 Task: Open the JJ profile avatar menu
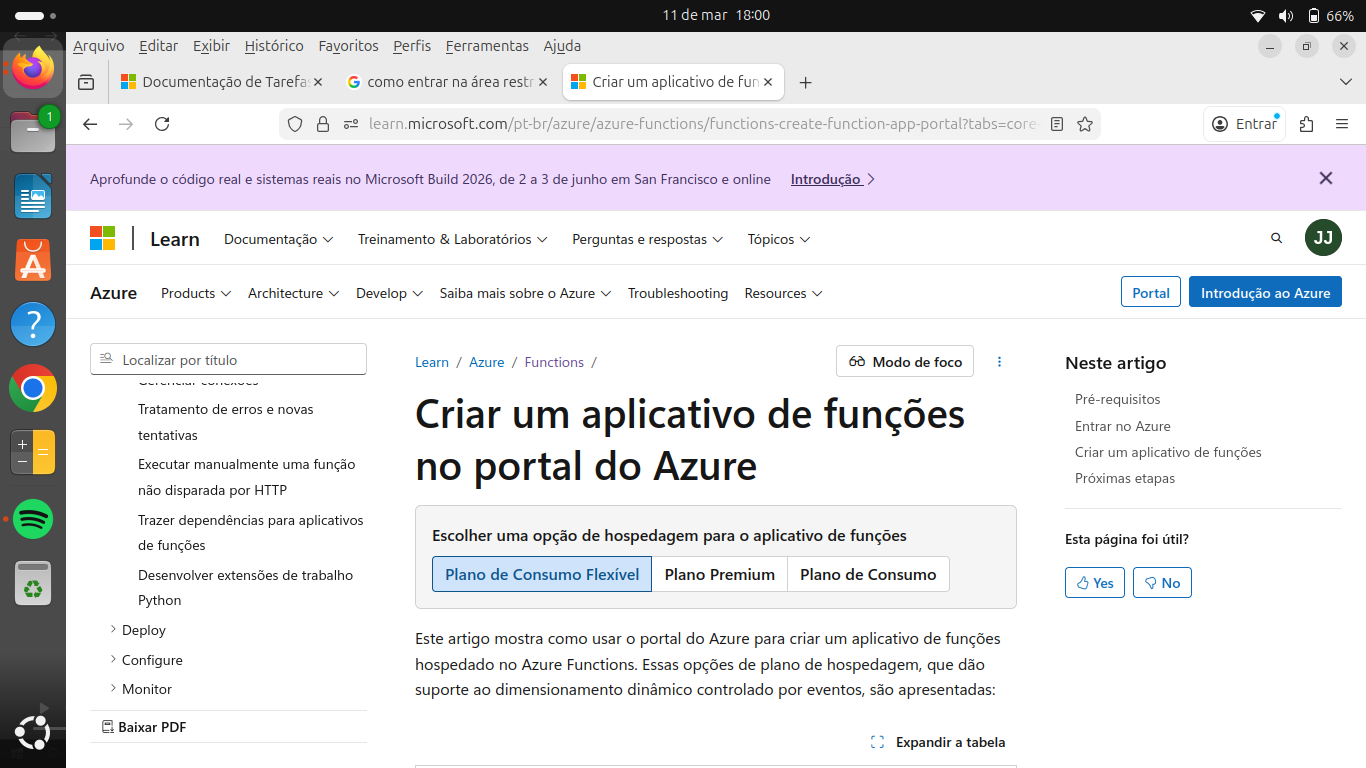1323,238
